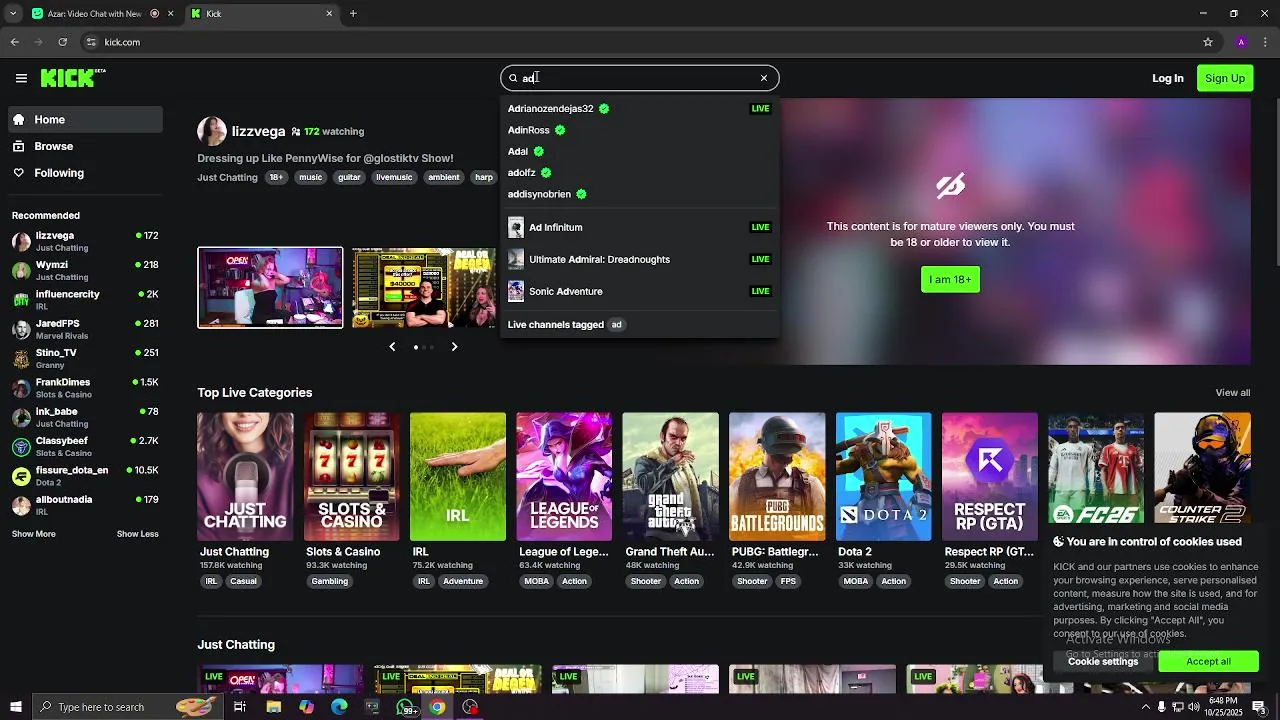Click the Log In button
The height and width of the screenshot is (720, 1280).
point(1167,78)
